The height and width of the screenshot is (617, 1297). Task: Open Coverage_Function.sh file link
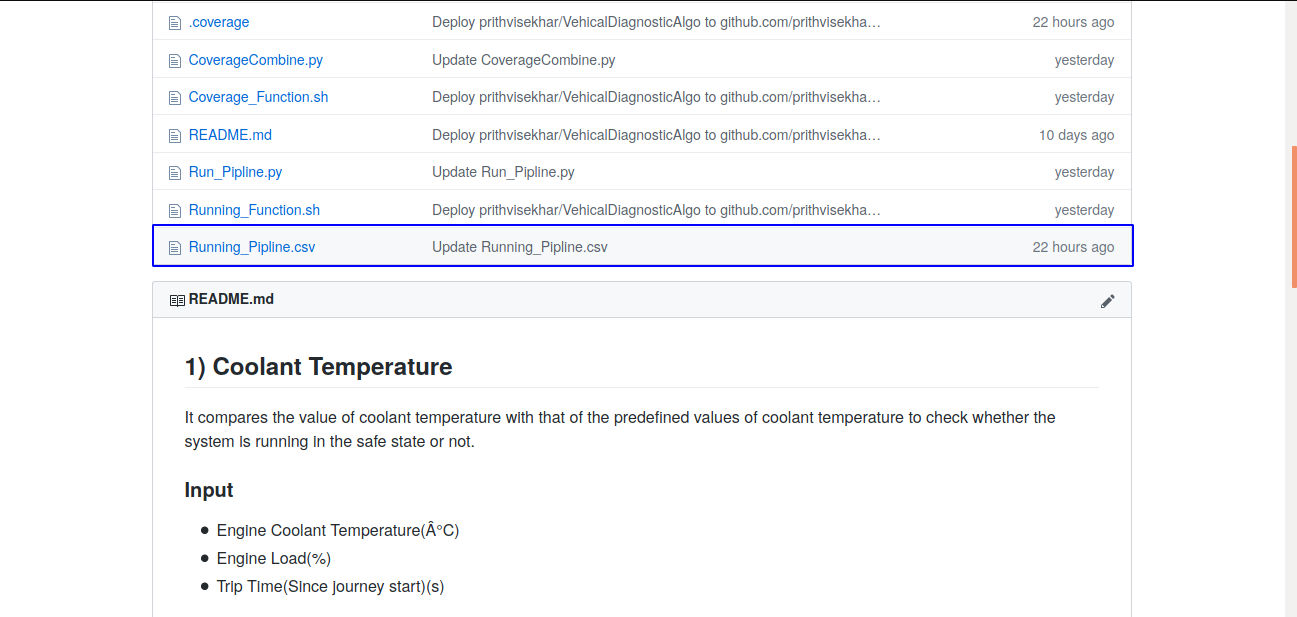click(258, 97)
